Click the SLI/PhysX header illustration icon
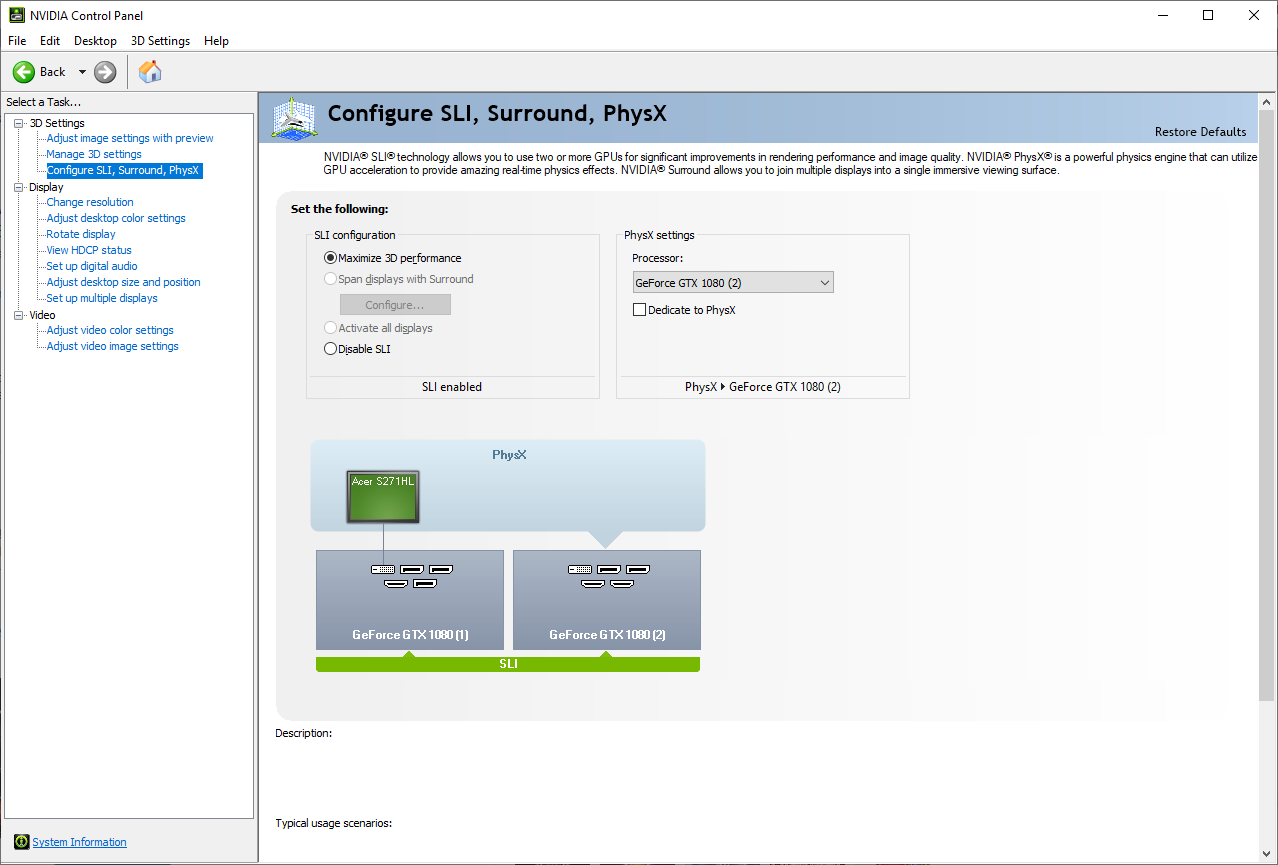The height and width of the screenshot is (865, 1278). pyautogui.click(x=293, y=119)
